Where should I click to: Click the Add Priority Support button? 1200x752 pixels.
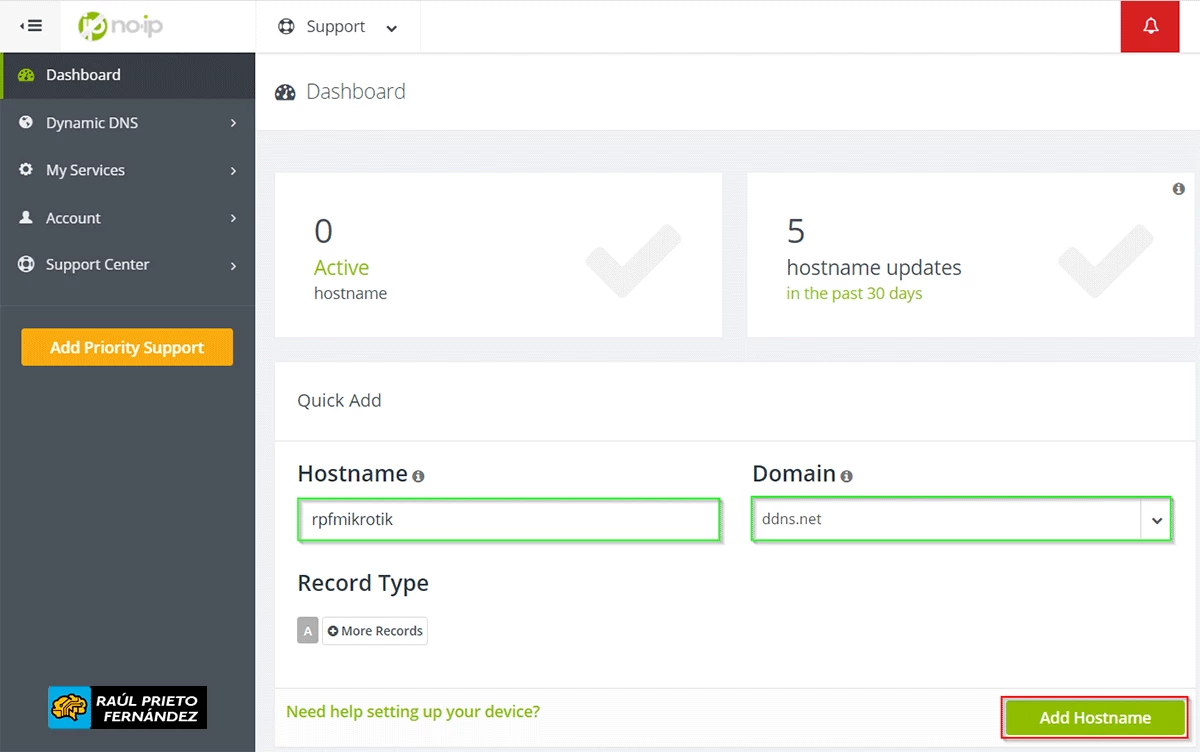(x=127, y=348)
